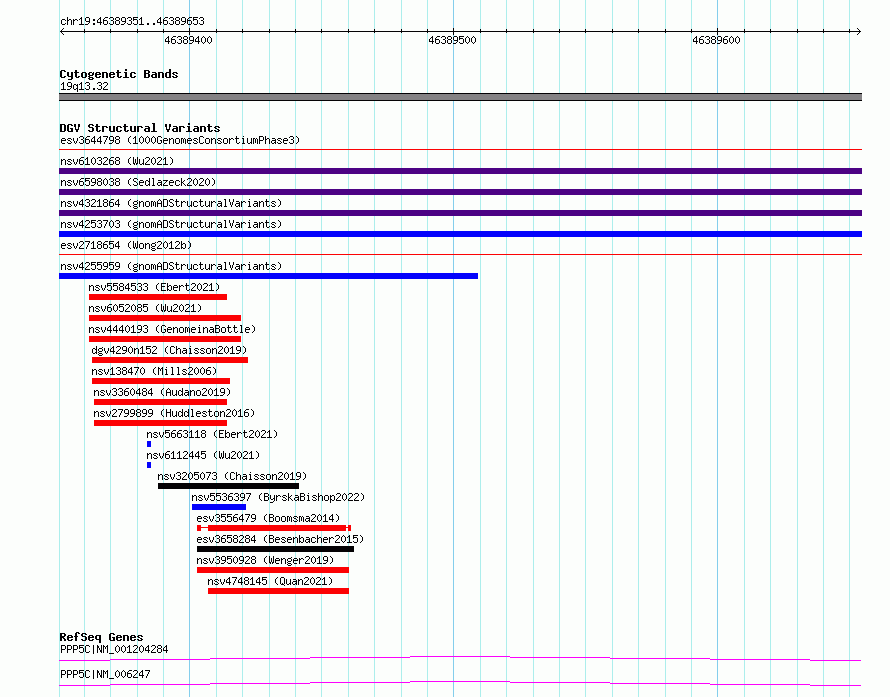Open the Cytogenetic Bands track heading
The height and width of the screenshot is (697, 890).
pyautogui.click(x=119, y=74)
